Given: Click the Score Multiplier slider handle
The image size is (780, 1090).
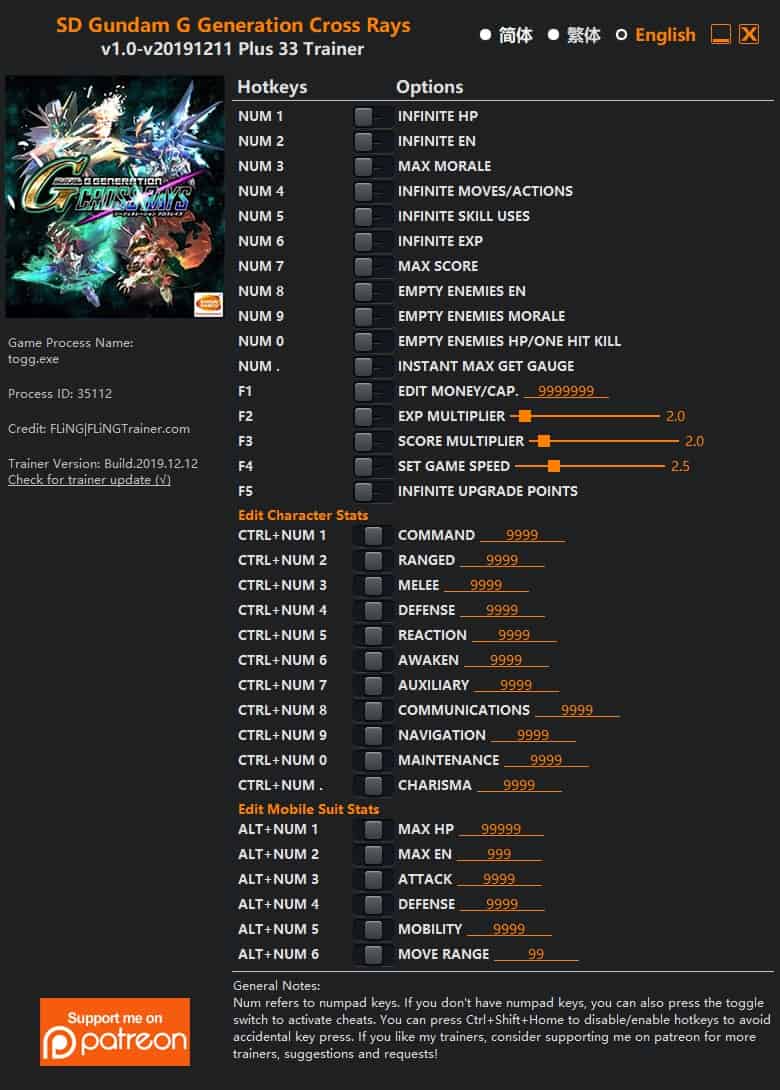Looking at the screenshot, I should click(x=544, y=441).
